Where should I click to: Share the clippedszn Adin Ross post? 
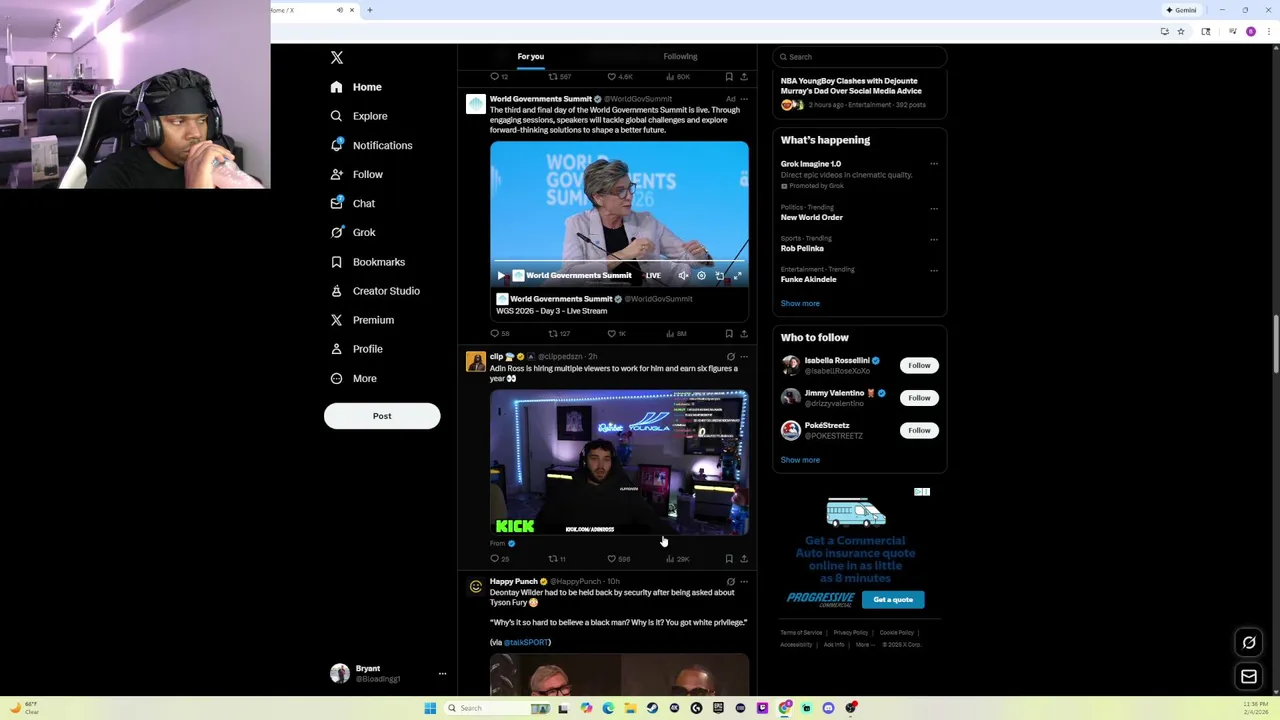[743, 559]
